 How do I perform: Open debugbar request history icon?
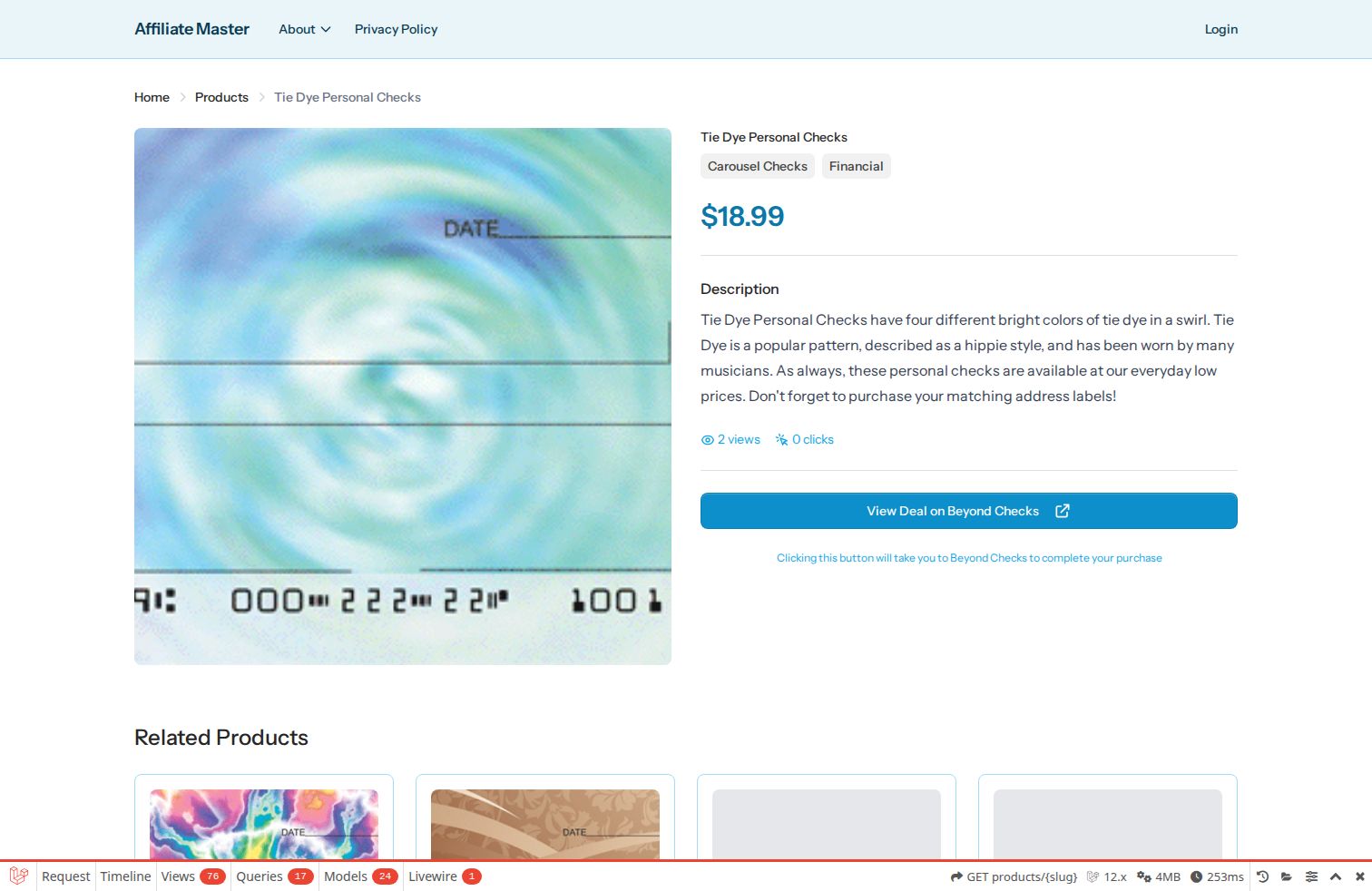point(1262,876)
